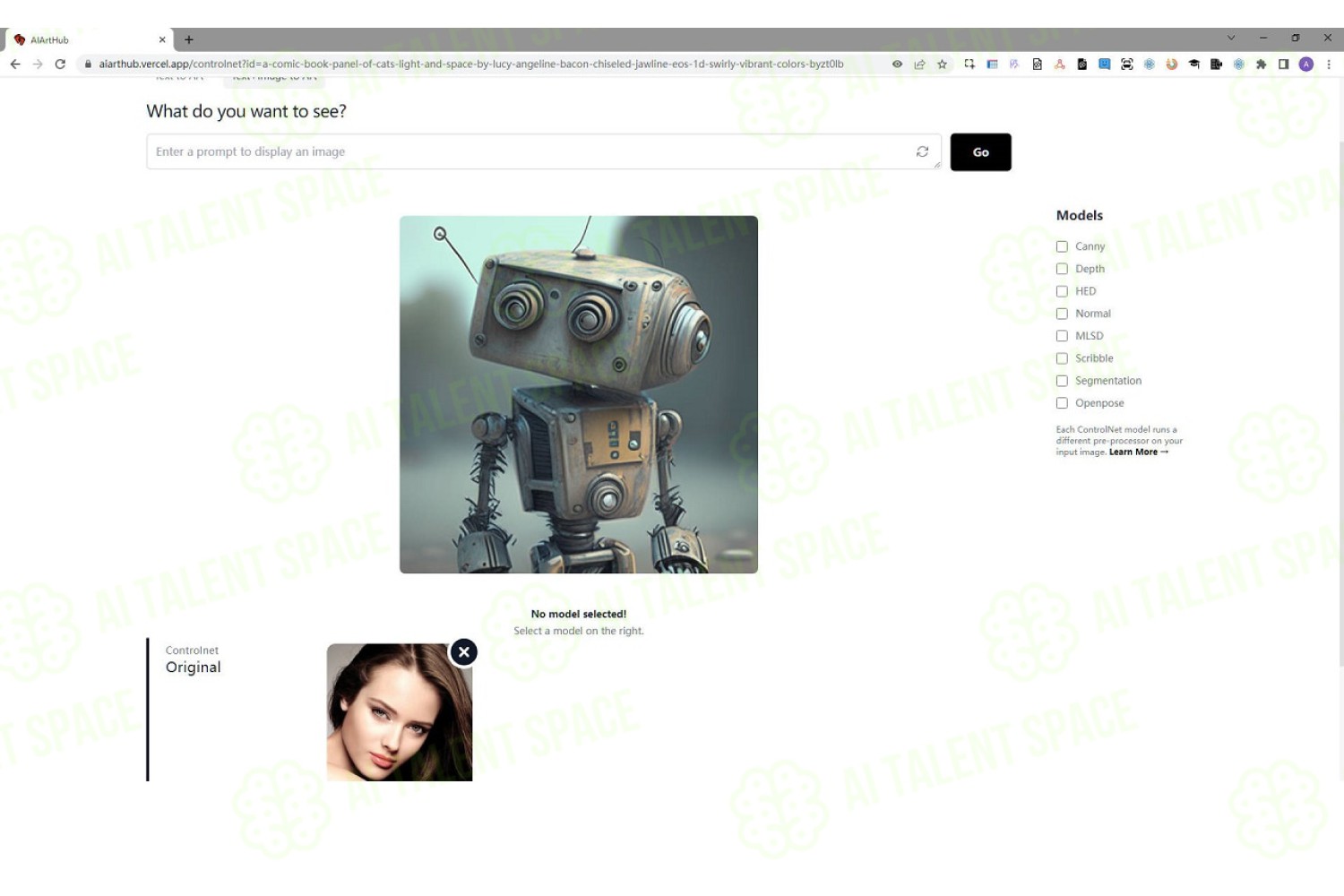Open a new browser tab

189,39
